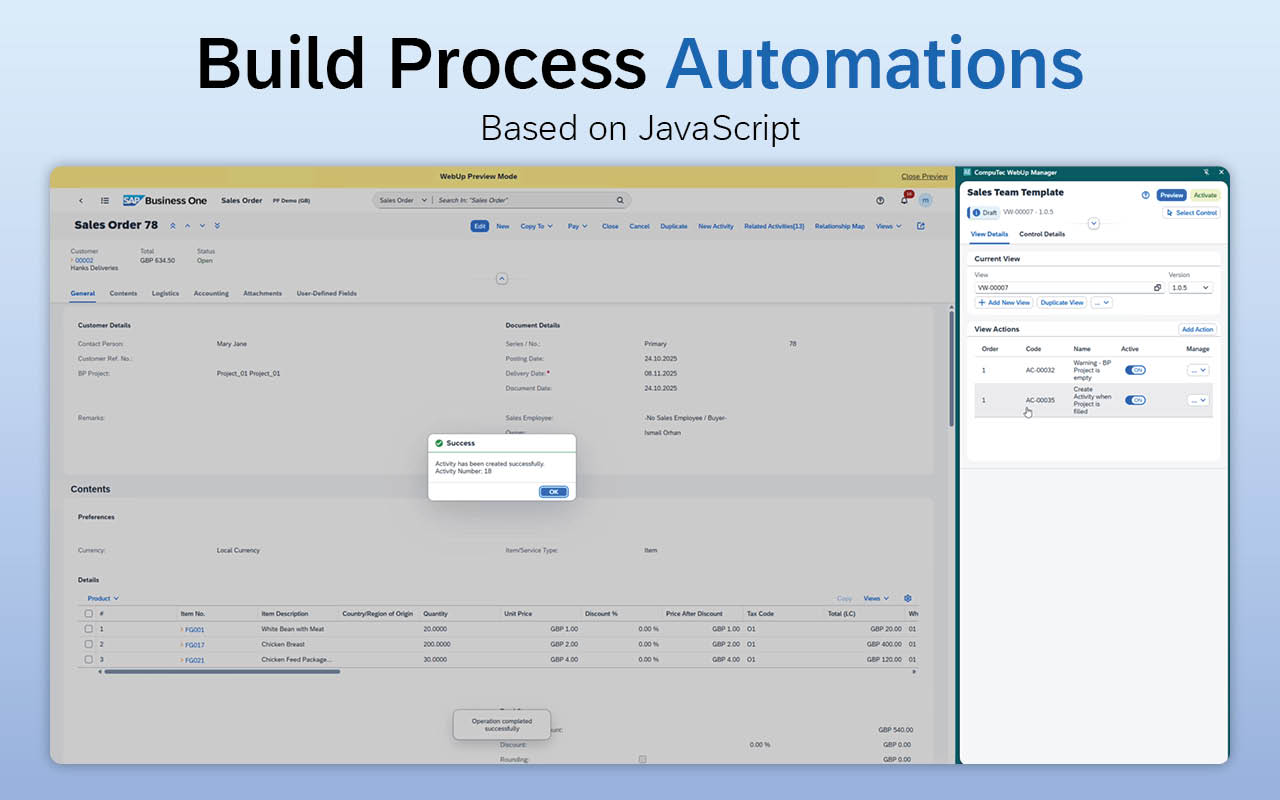This screenshot has height=800, width=1280.
Task: Click the items table horizontal scrollbar
Action: [x=222, y=672]
